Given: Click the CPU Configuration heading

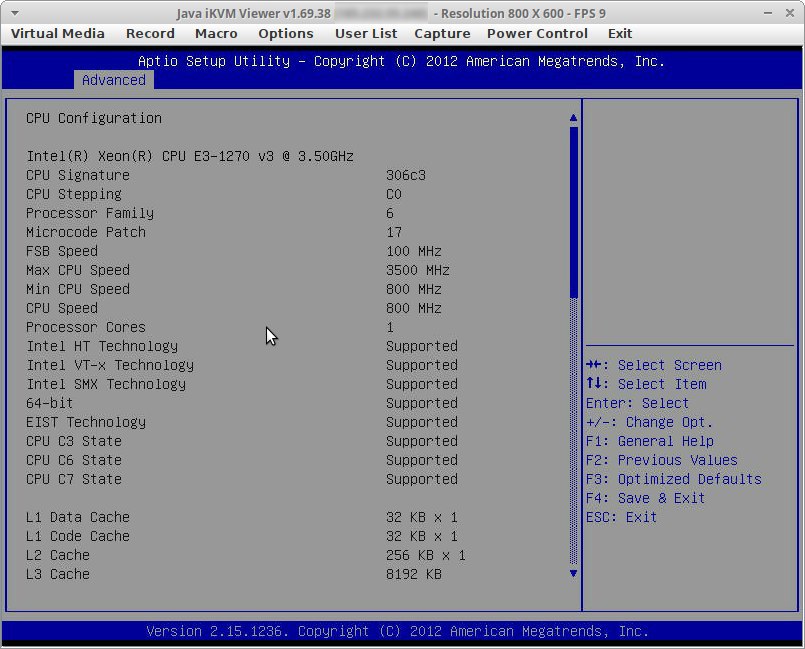Looking at the screenshot, I should point(94,118).
